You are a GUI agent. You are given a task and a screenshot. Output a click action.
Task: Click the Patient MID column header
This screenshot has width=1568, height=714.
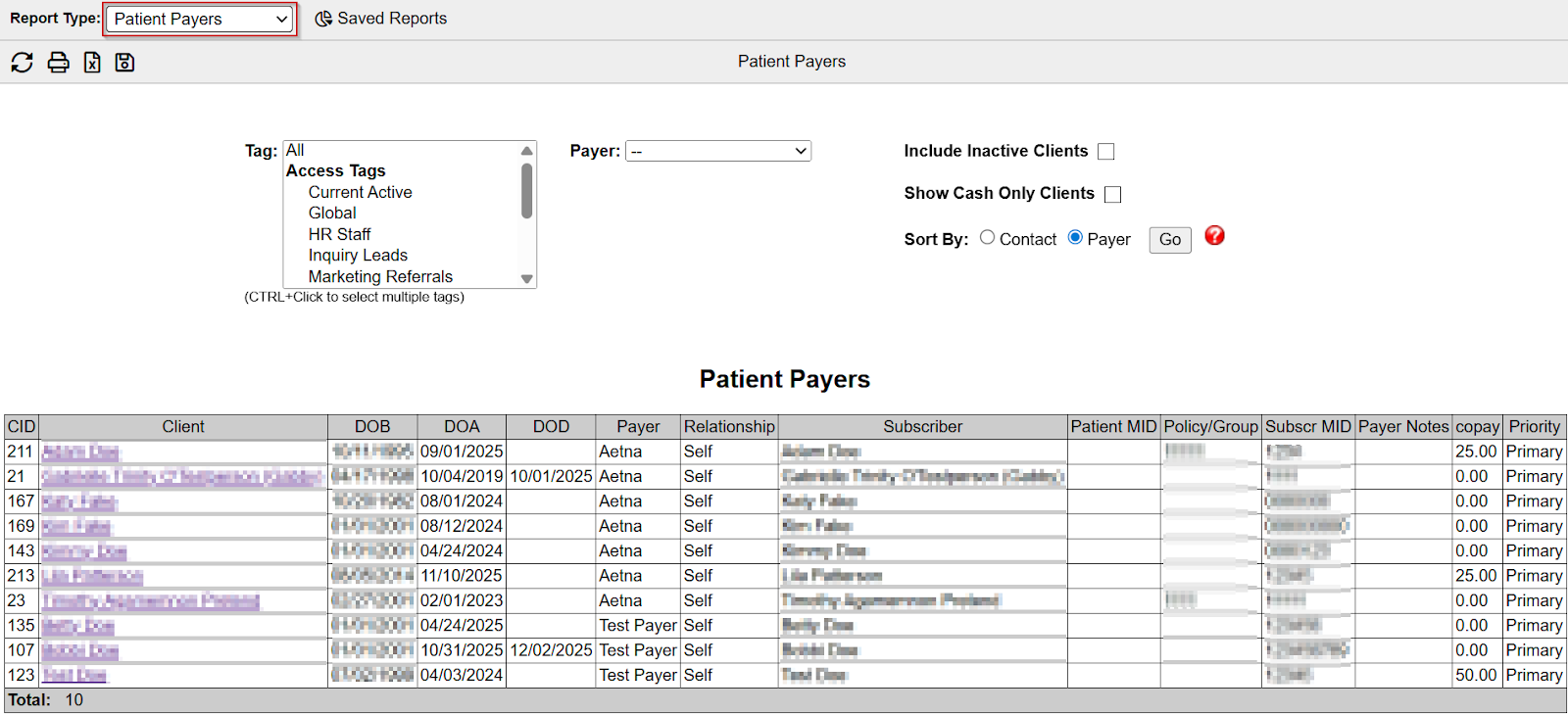pyautogui.click(x=1113, y=427)
